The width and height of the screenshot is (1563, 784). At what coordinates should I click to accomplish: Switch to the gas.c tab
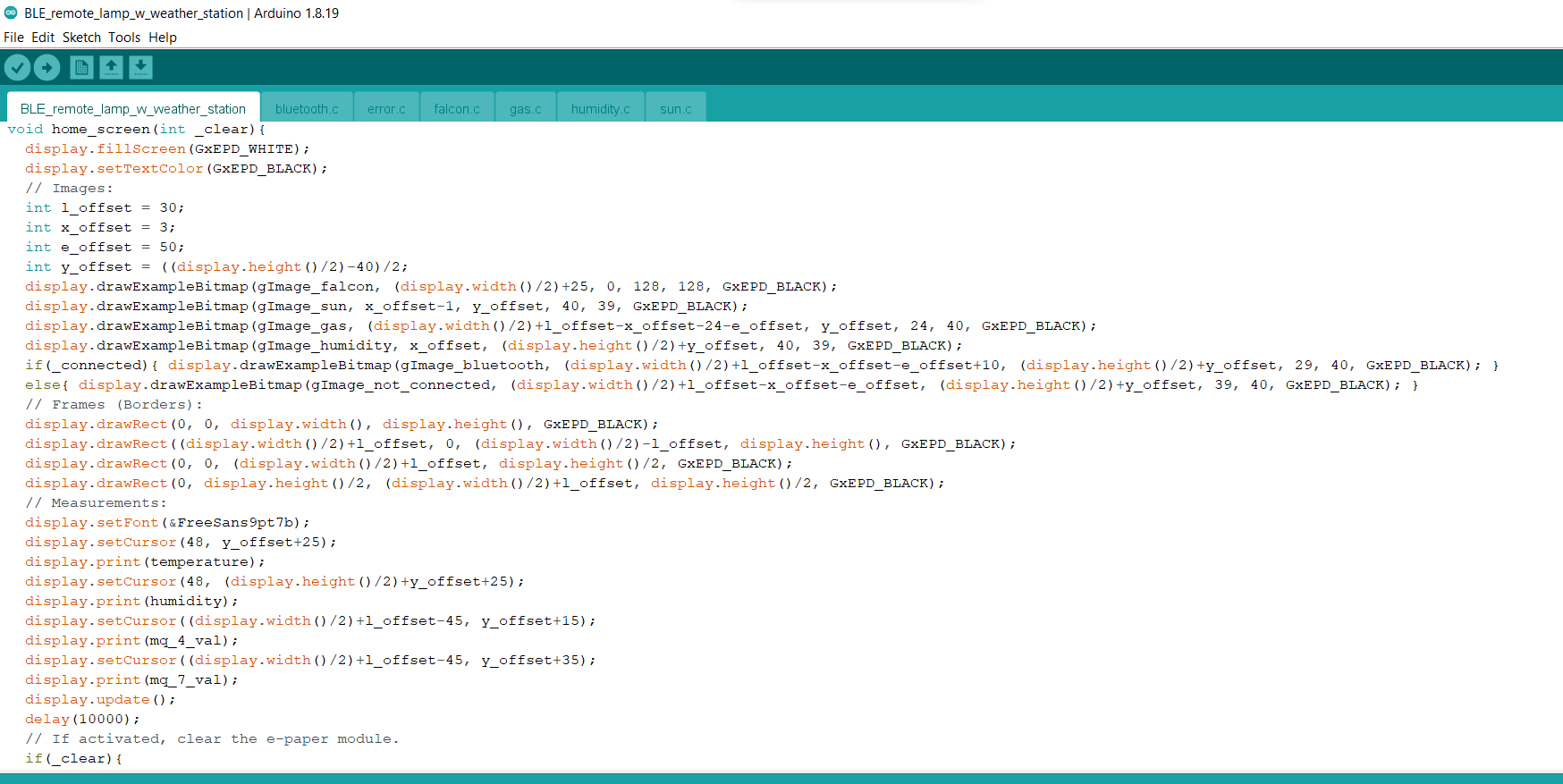tap(526, 108)
